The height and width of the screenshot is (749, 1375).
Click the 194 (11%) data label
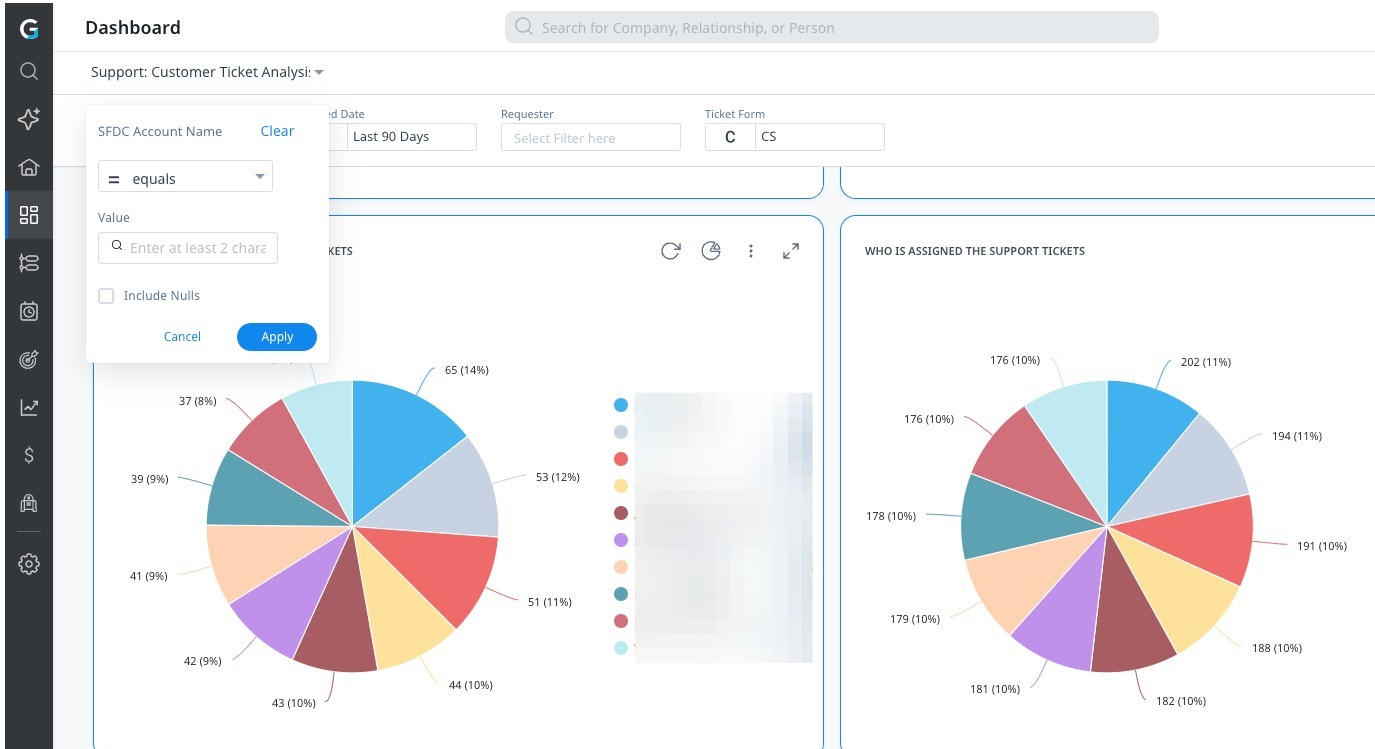coord(1297,436)
